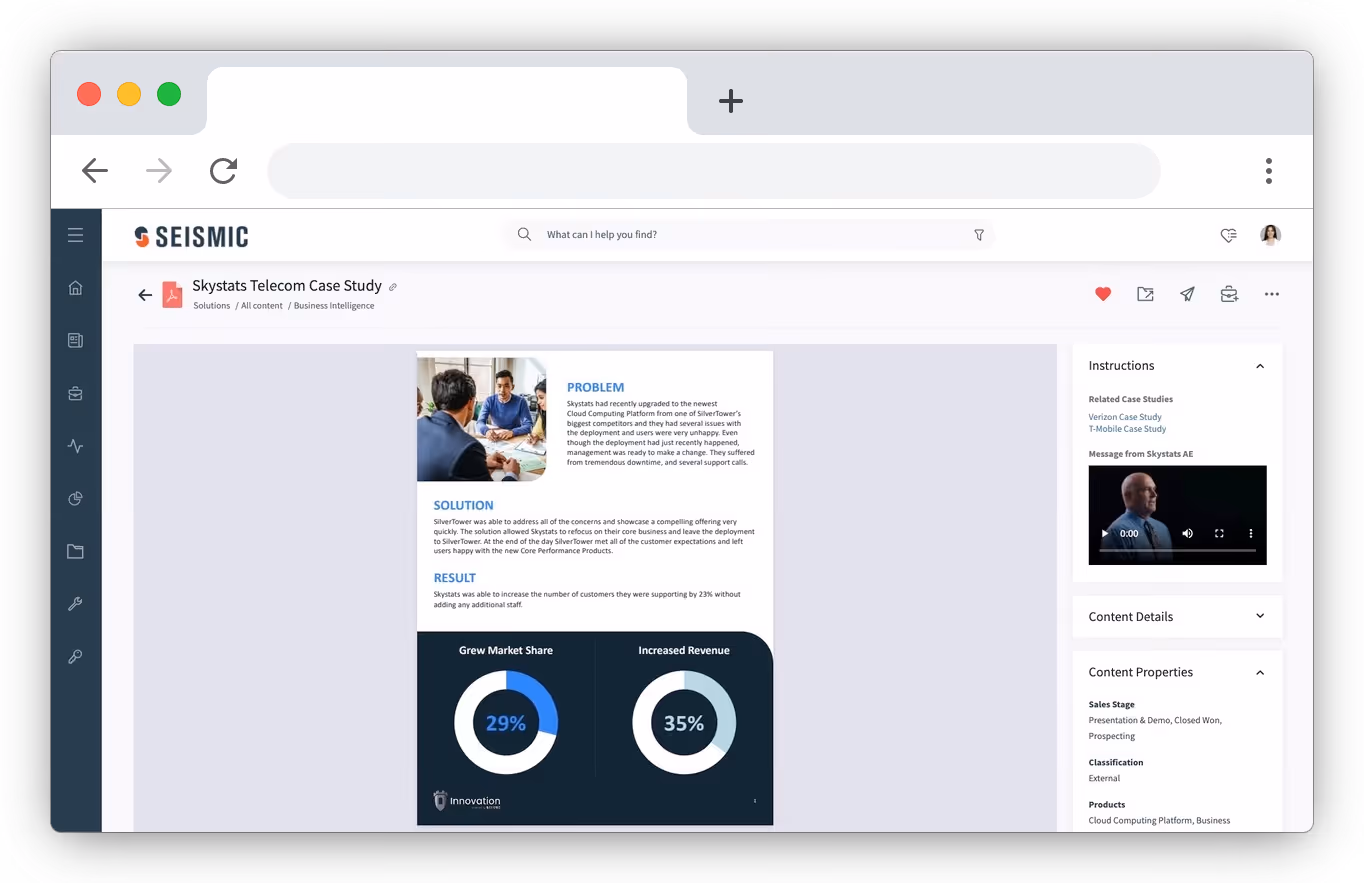This screenshot has width=1364, height=883.
Task: Click the Innovation logo in document footer
Action: 467,800
